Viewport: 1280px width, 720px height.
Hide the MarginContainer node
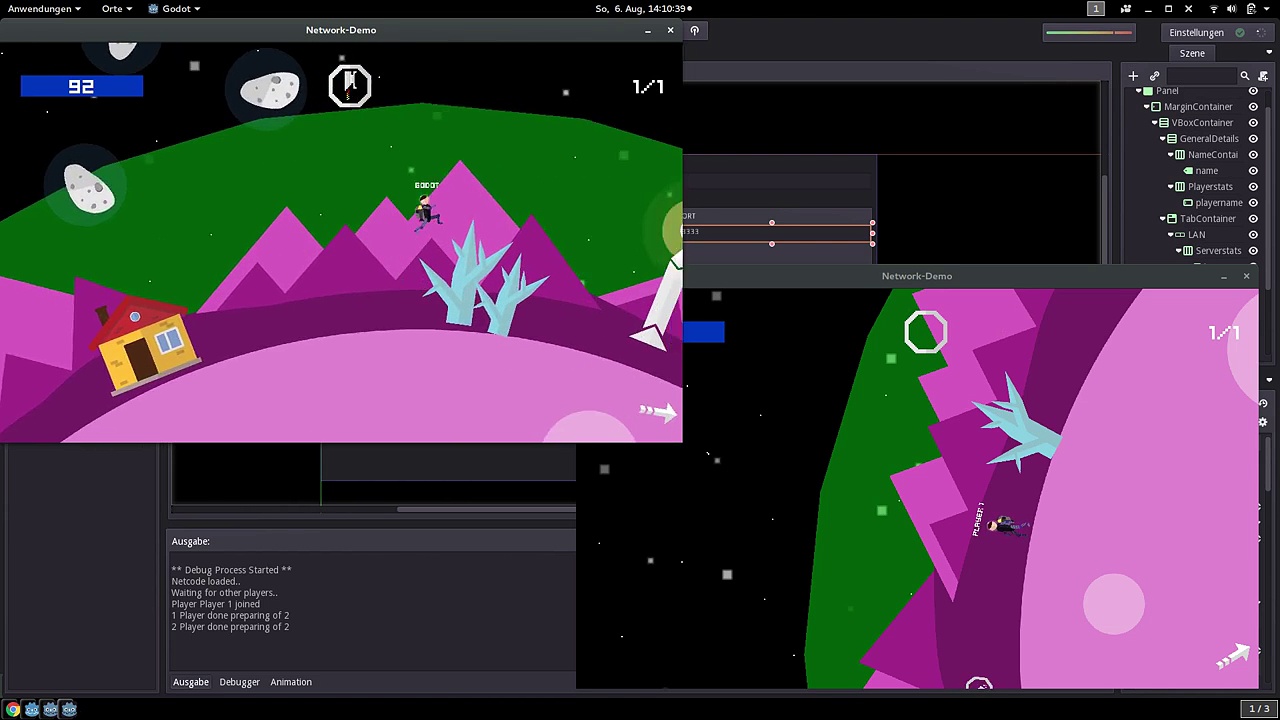[1253, 107]
